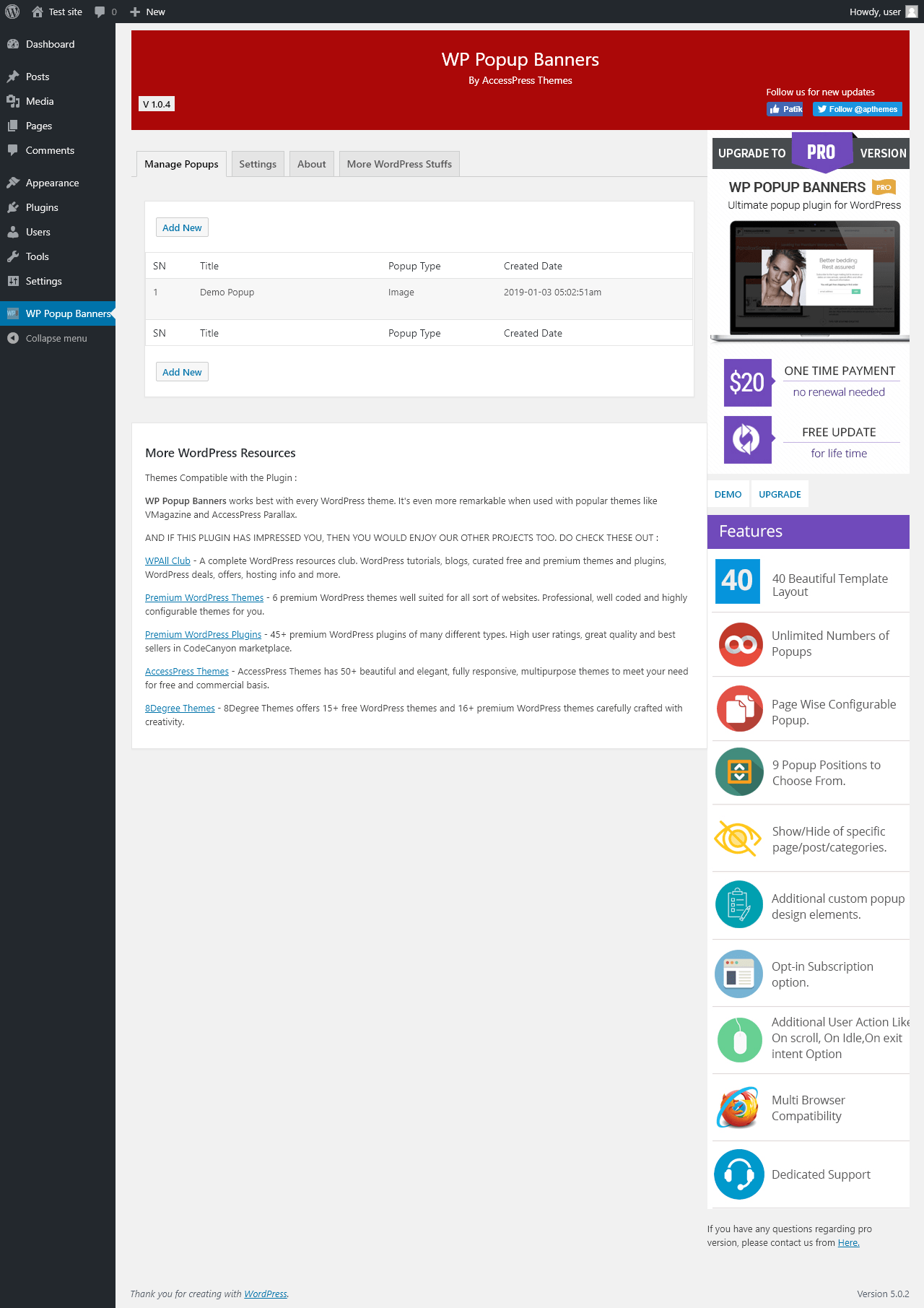Click the Here contact link
The image size is (924, 1308).
(848, 1242)
